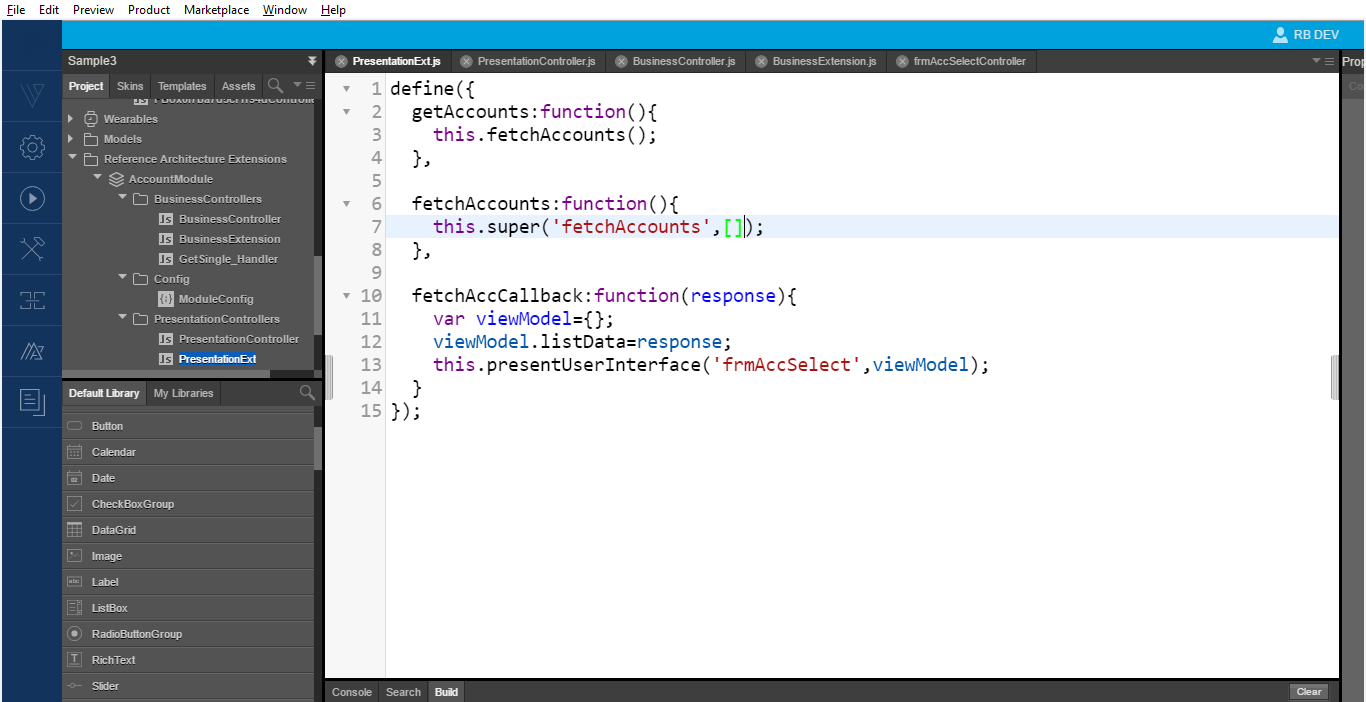
Task: Open the Product menu
Action: [149, 10]
